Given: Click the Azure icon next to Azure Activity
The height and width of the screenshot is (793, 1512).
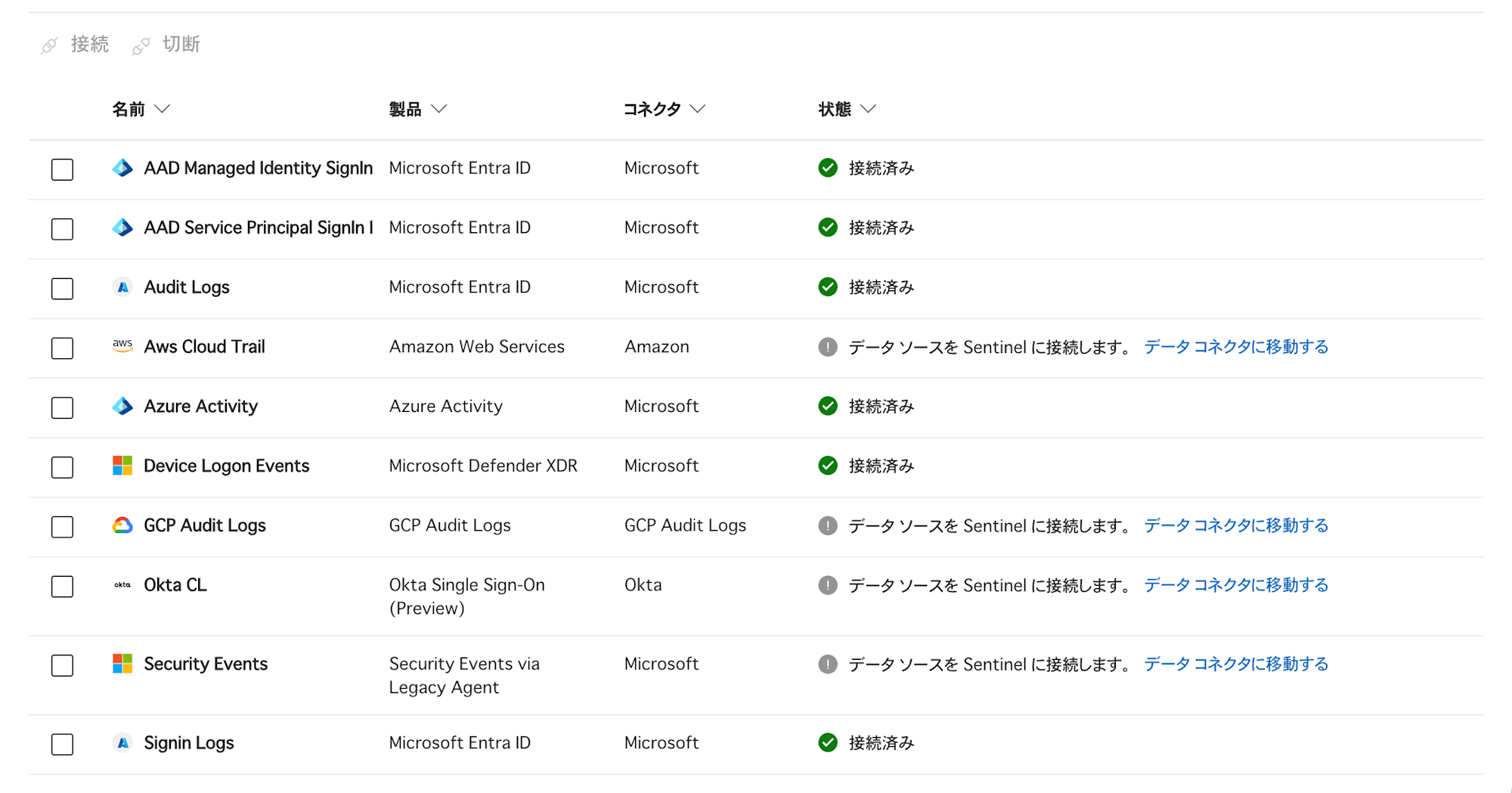Looking at the screenshot, I should tap(122, 406).
